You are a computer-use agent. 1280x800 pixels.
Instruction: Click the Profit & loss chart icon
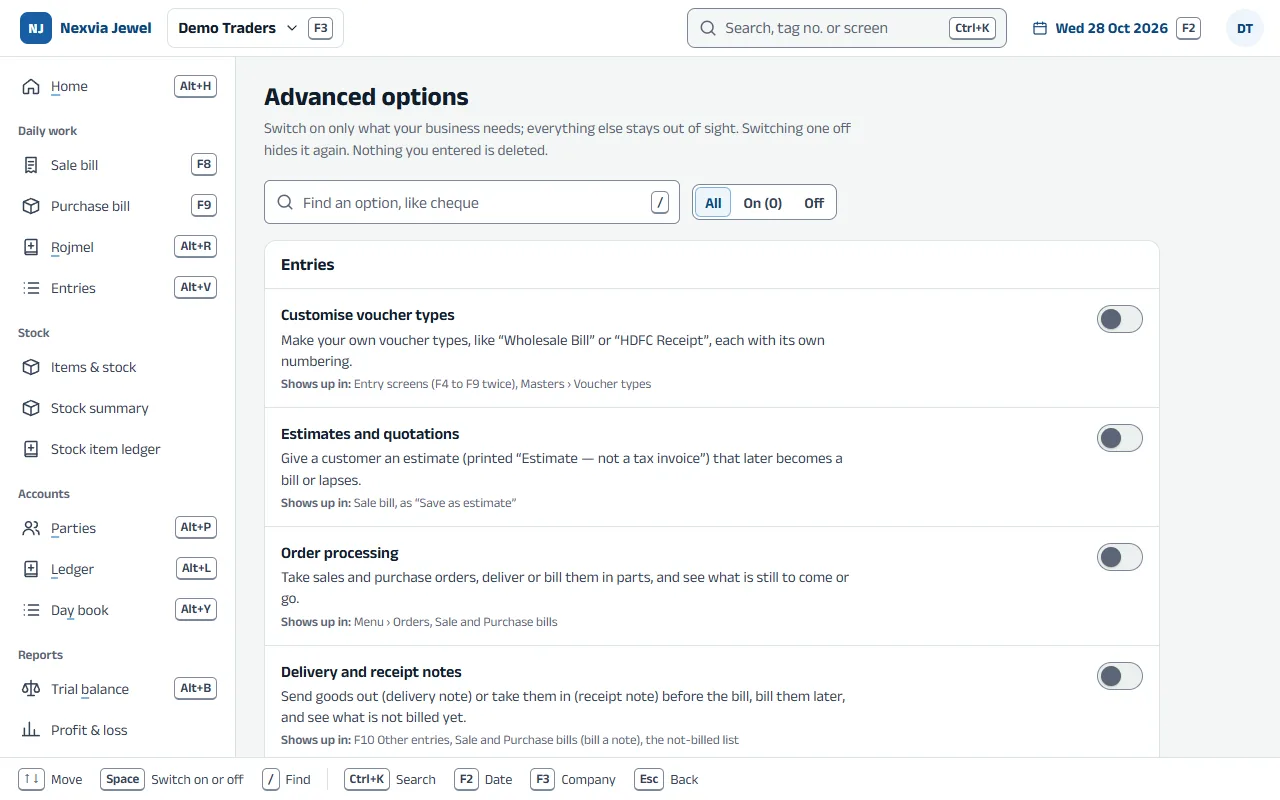click(x=31, y=730)
